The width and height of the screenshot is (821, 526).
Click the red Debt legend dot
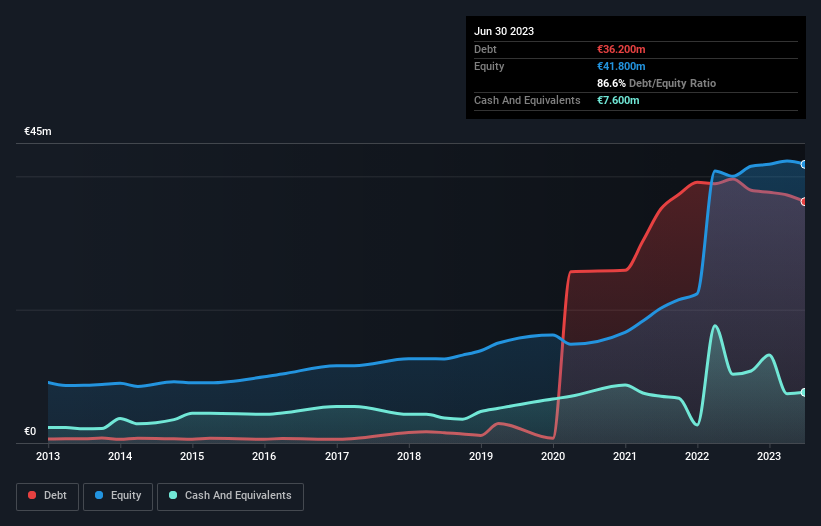[32, 495]
